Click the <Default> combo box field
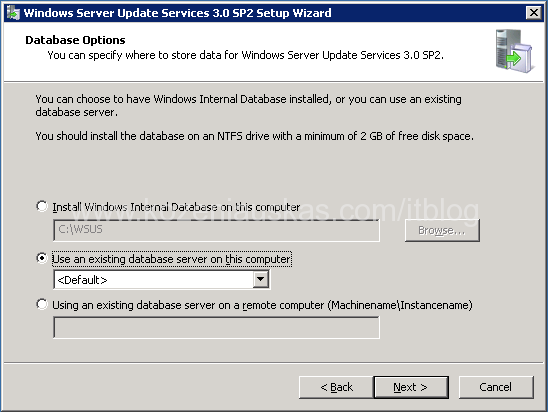 (x=161, y=279)
